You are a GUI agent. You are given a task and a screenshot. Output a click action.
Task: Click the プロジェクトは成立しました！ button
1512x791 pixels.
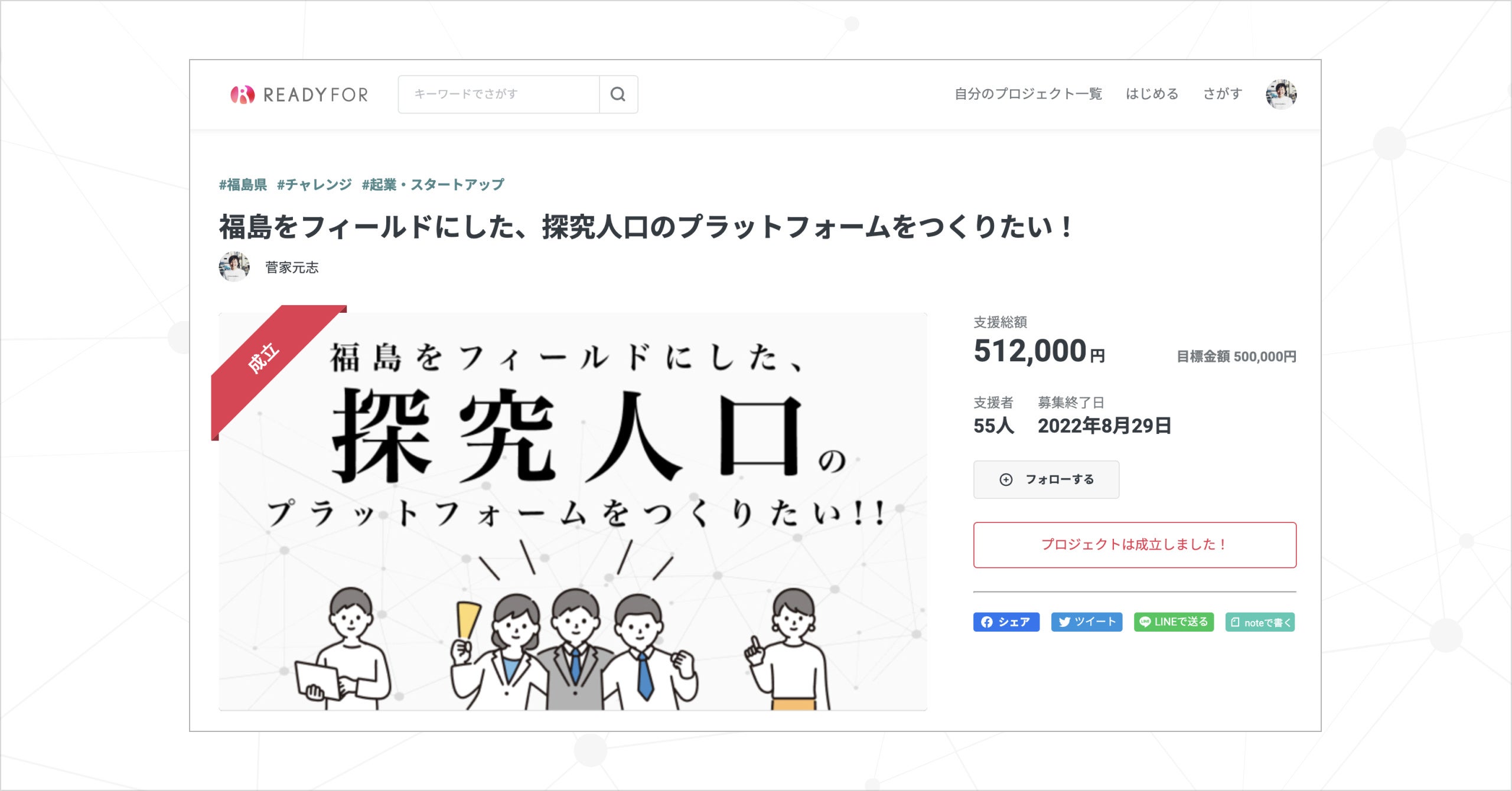tap(1135, 544)
